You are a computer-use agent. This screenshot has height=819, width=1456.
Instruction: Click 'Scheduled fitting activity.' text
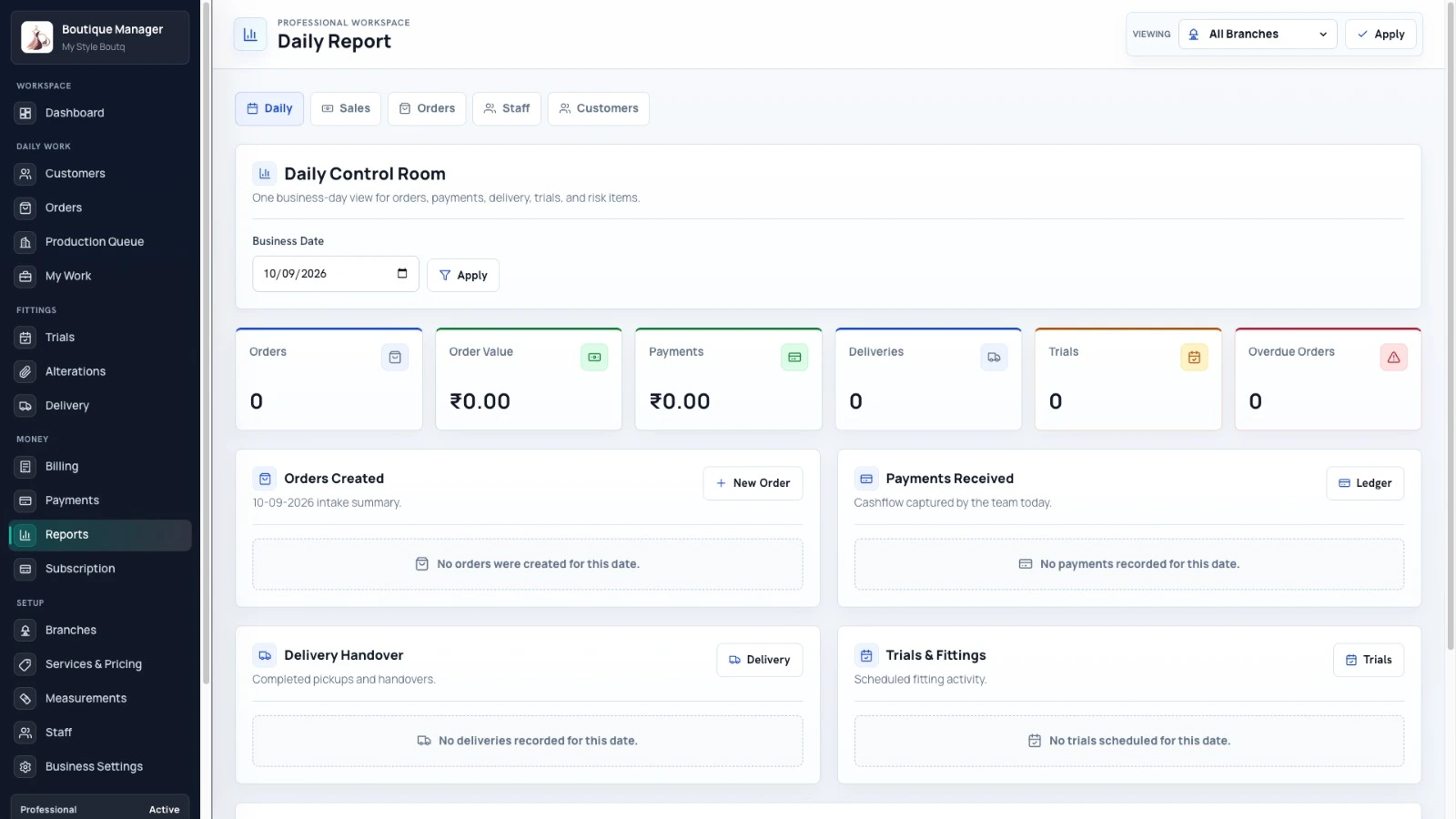pos(920,679)
